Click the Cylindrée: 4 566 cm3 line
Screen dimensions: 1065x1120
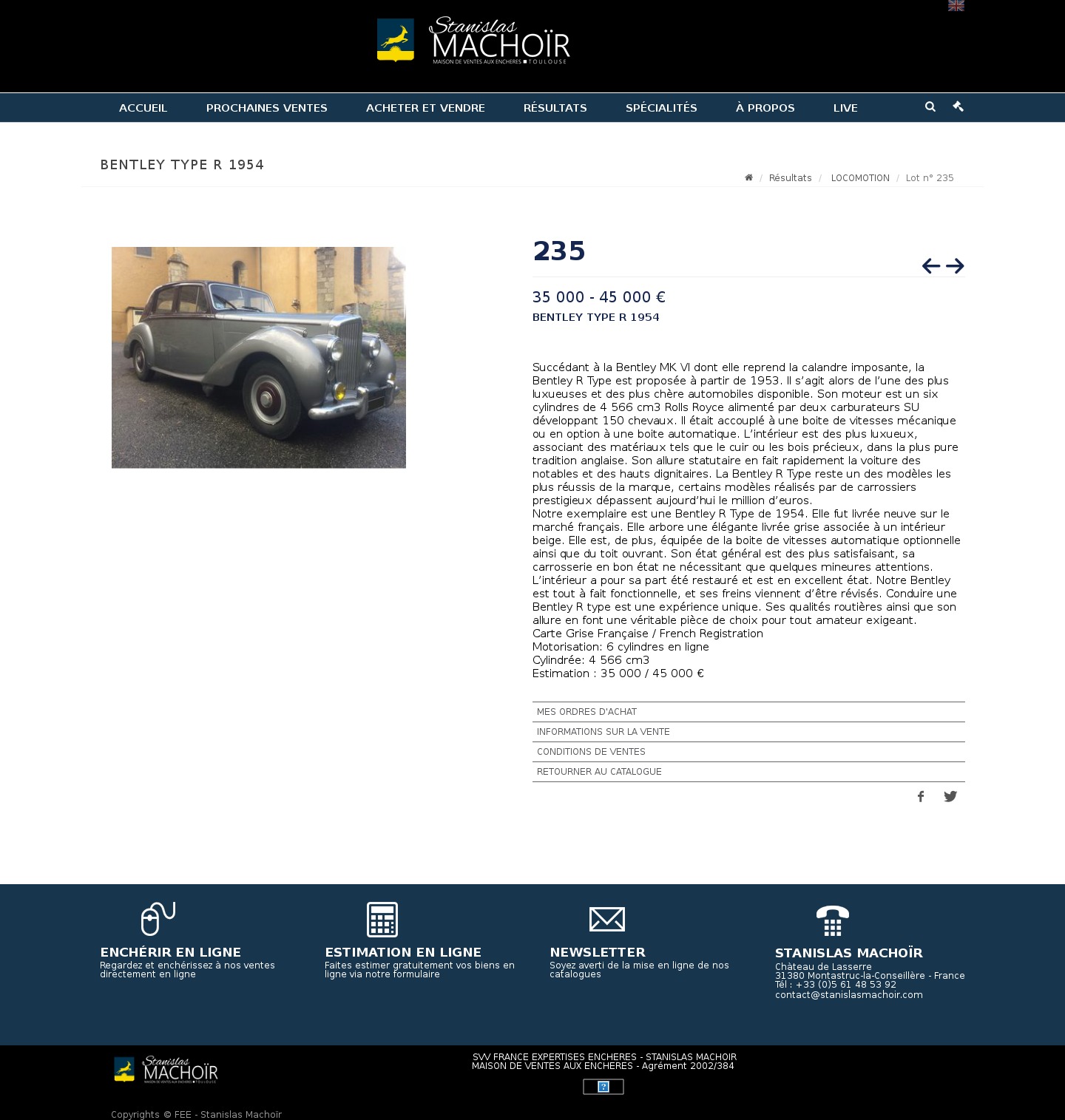point(591,660)
